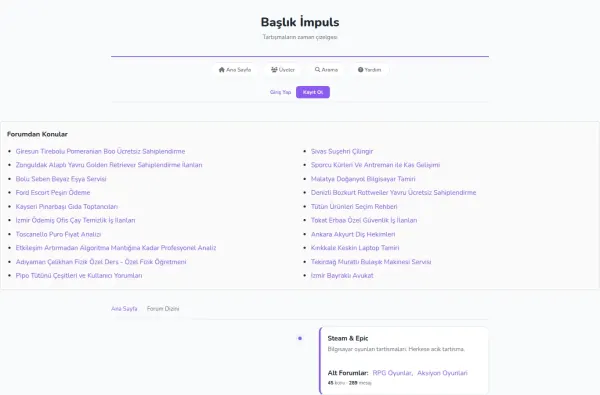Viewport: 600px width, 395px height.
Task: Open the Üyeler nav label
Action: point(287,70)
